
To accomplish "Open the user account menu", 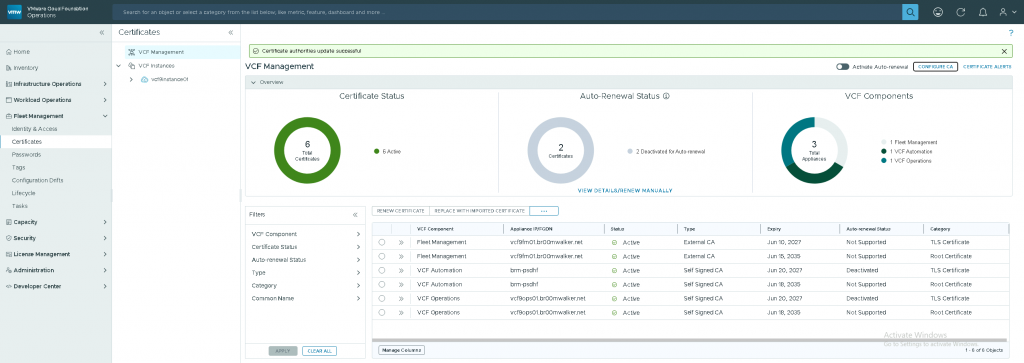I will [1007, 12].
